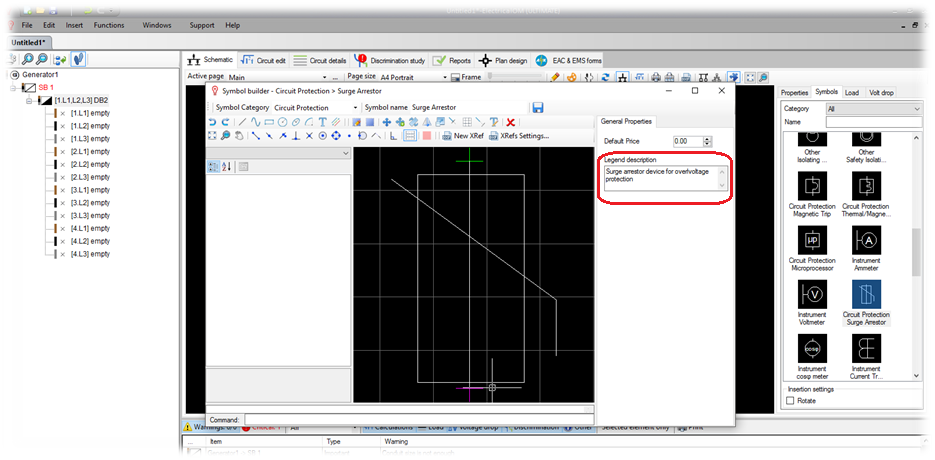Viewport: 935px width, 460px height.
Task: Open the Symbol Category dropdown
Action: (x=355, y=107)
